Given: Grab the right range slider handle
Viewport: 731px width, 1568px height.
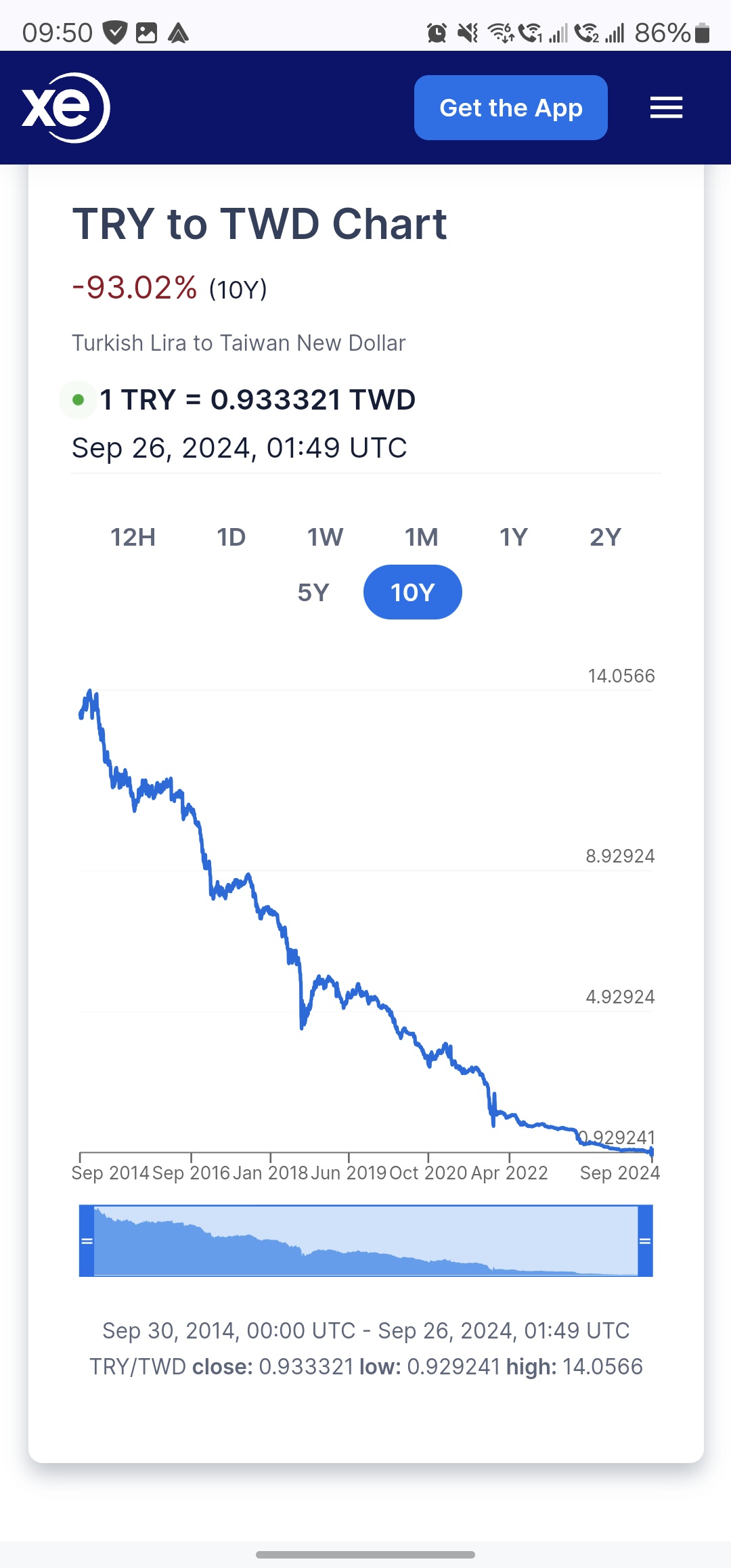Looking at the screenshot, I should [645, 1241].
